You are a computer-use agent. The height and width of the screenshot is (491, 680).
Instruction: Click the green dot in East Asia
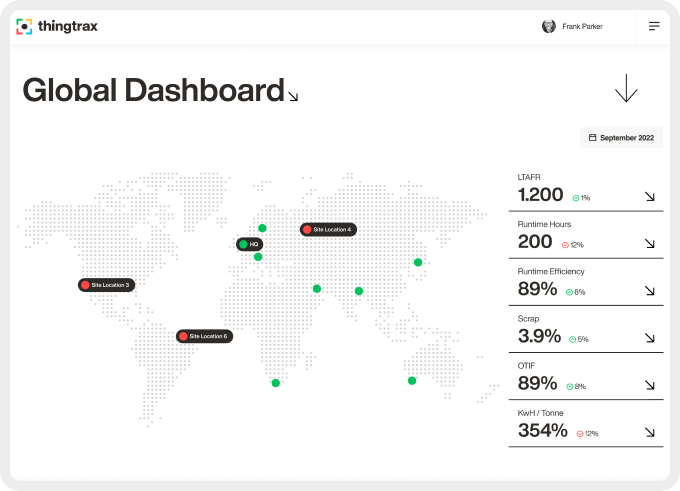tap(418, 262)
